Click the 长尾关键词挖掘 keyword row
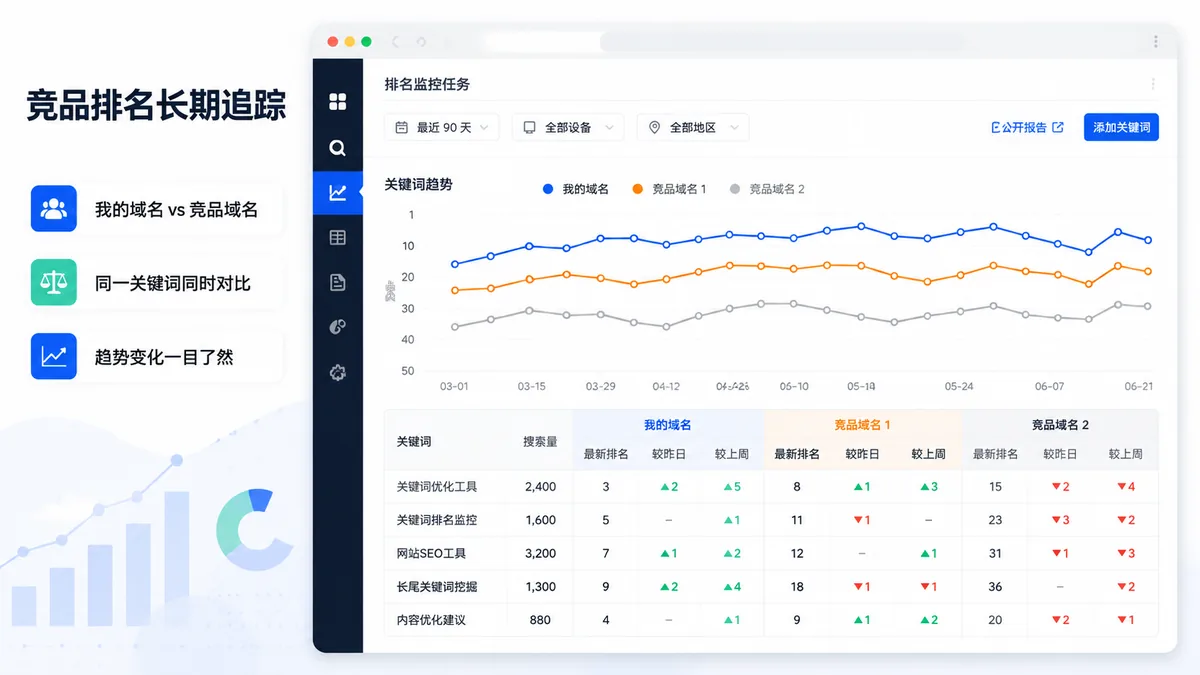The height and width of the screenshot is (675, 1200). [771, 587]
